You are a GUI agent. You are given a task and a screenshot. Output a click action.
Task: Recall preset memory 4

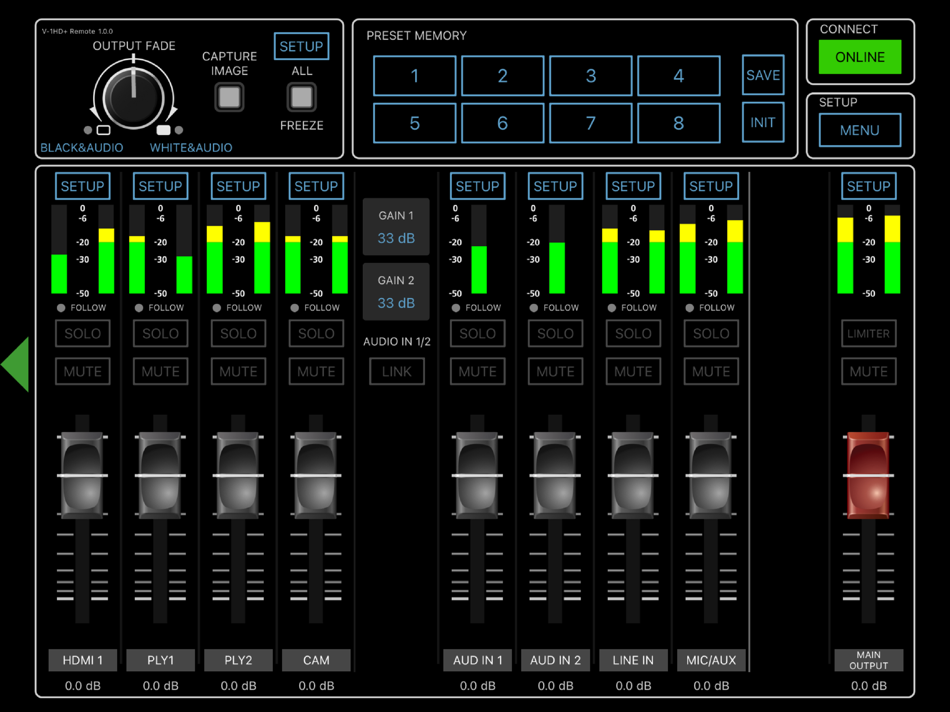(679, 76)
